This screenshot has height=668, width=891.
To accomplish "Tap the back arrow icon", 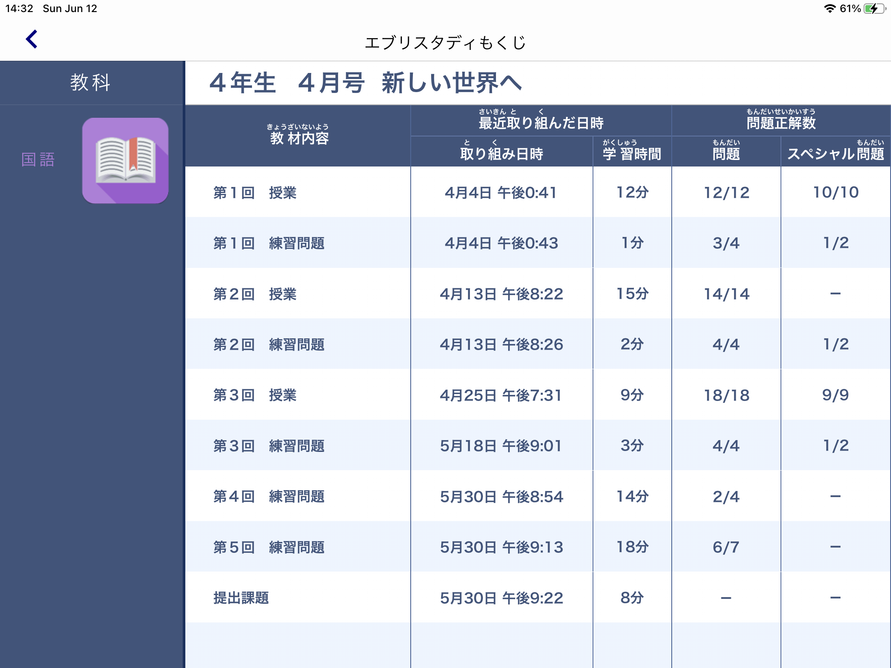I will coord(32,40).
